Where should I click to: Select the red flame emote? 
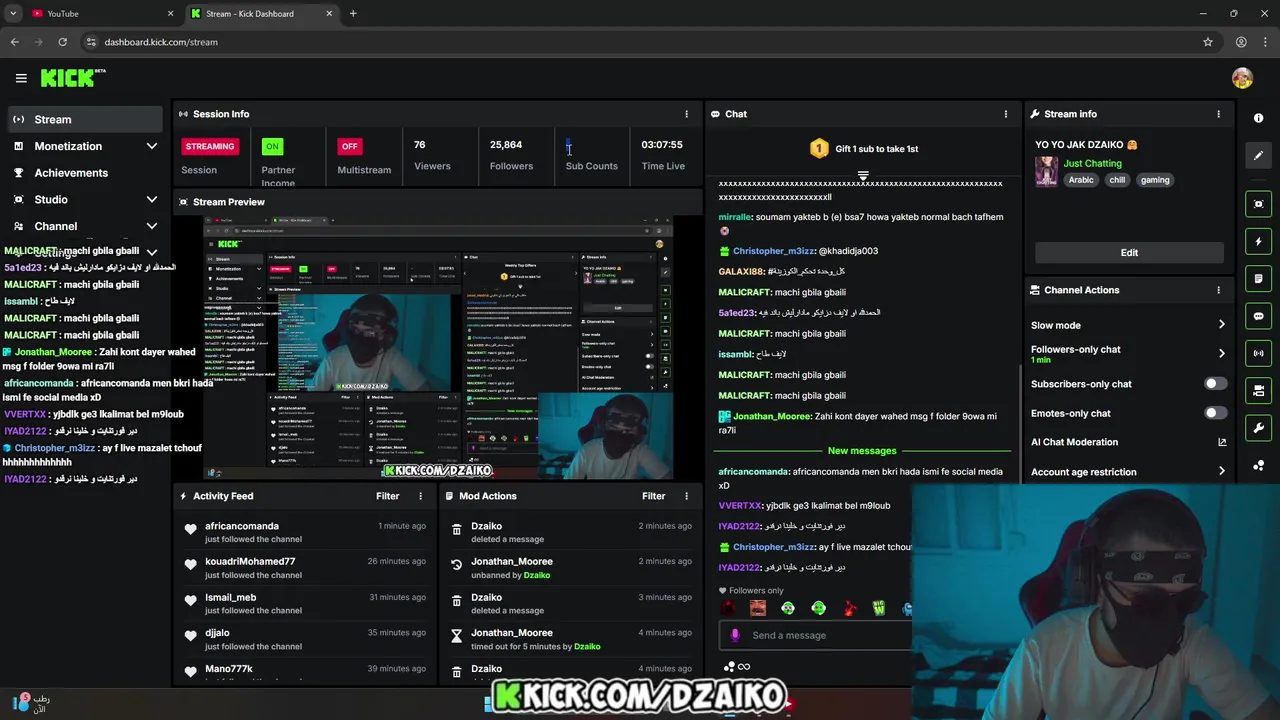[849, 608]
